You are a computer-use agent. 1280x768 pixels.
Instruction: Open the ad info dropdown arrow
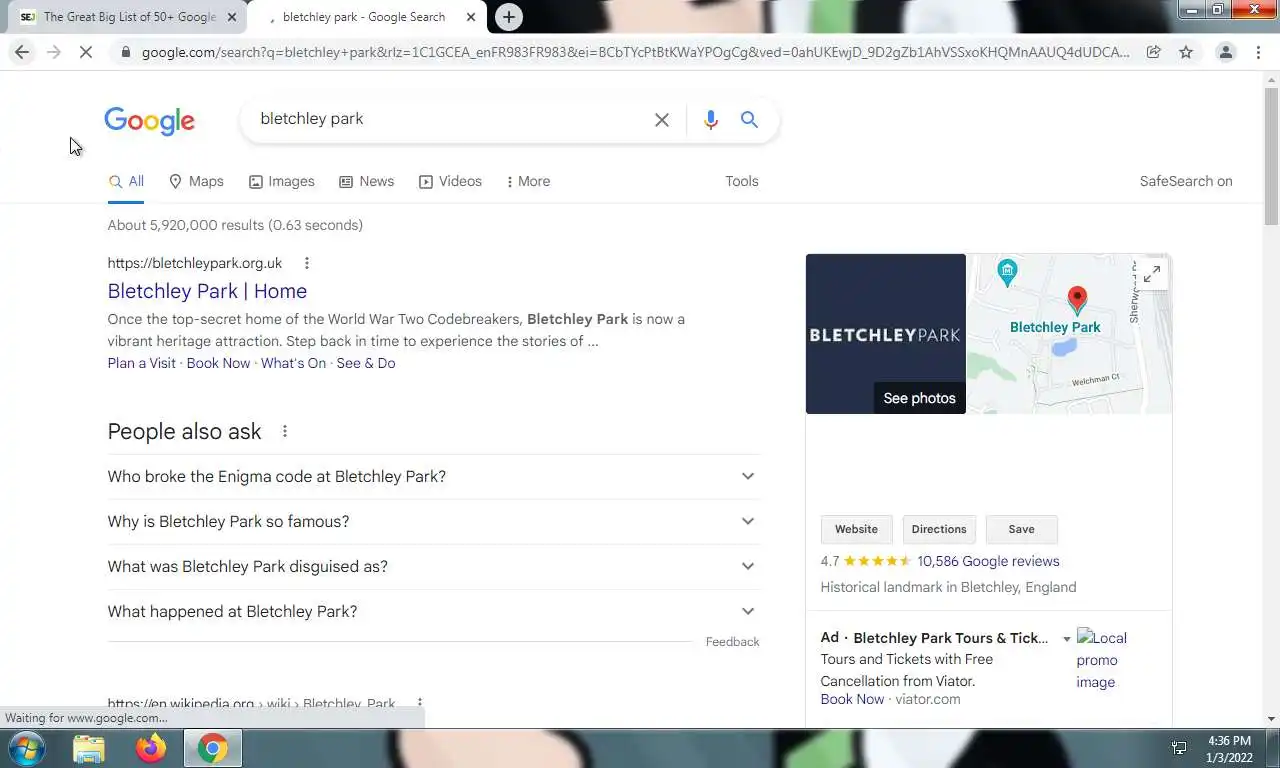(x=1067, y=639)
